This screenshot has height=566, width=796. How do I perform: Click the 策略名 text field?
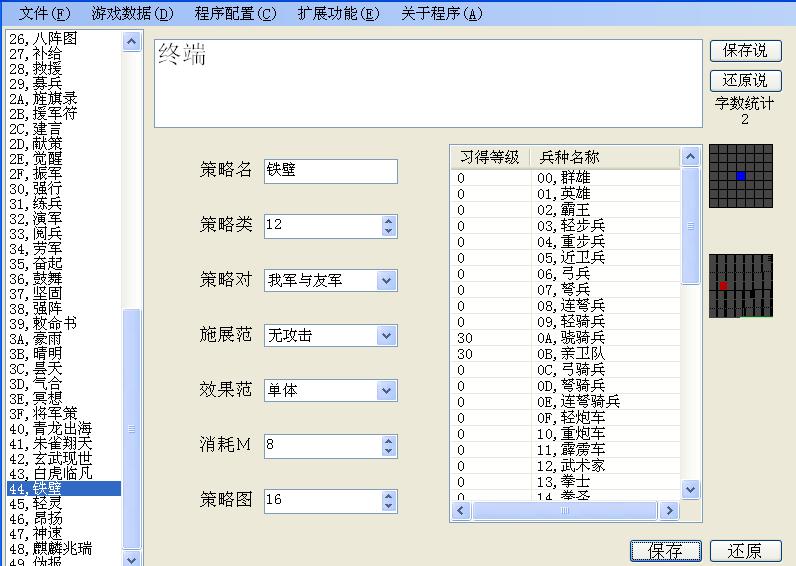pyautogui.click(x=330, y=171)
